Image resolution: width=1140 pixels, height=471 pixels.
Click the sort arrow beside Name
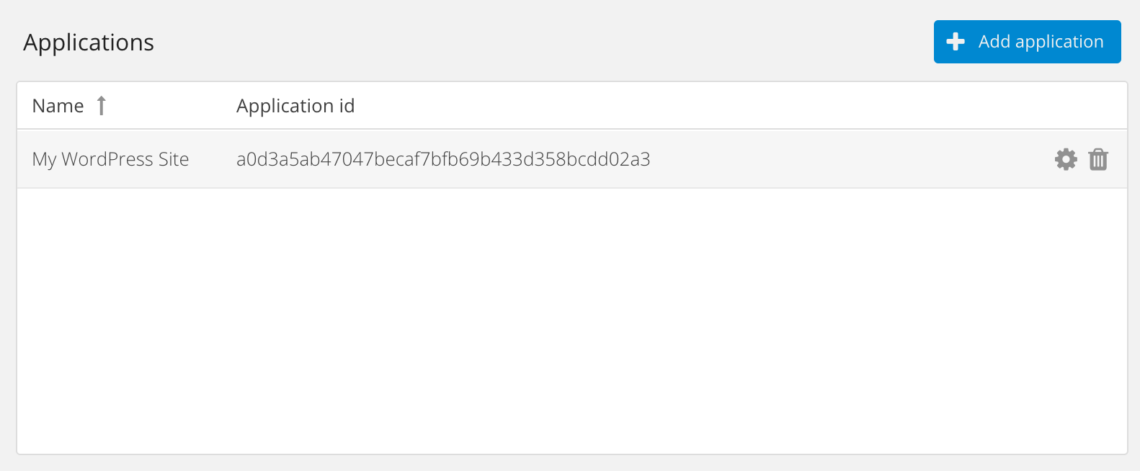click(x=101, y=106)
